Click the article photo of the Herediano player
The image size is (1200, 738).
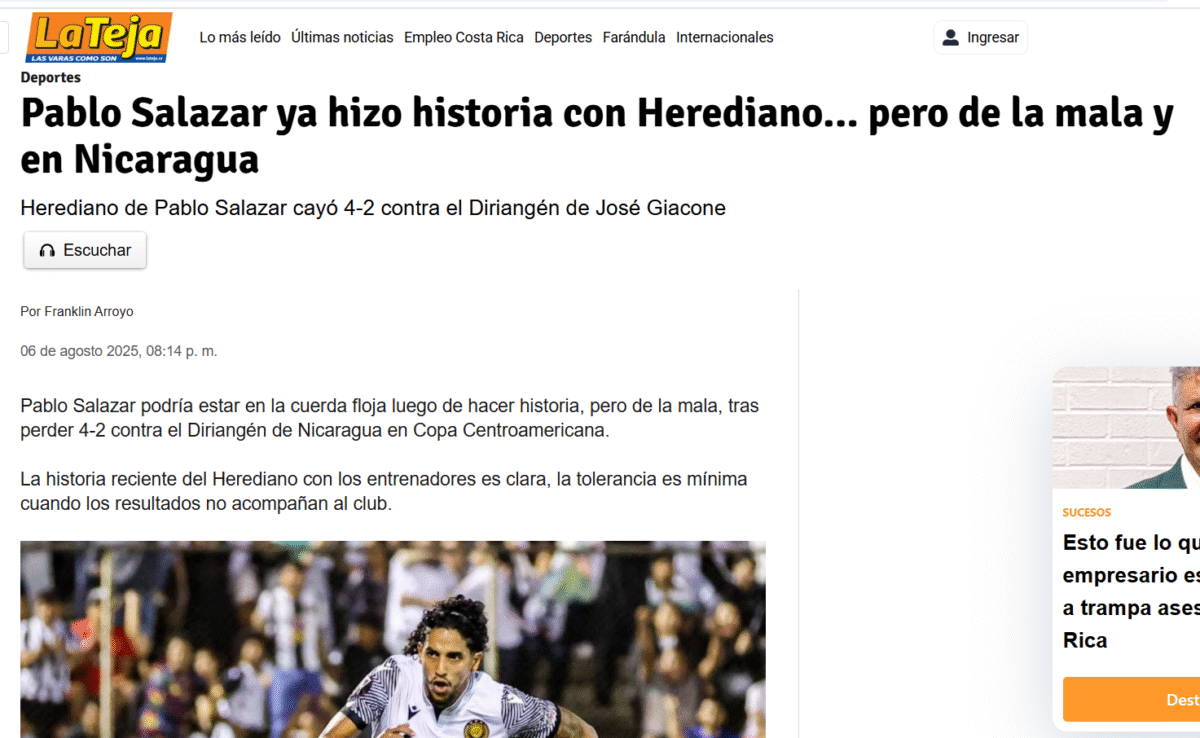[x=393, y=640]
